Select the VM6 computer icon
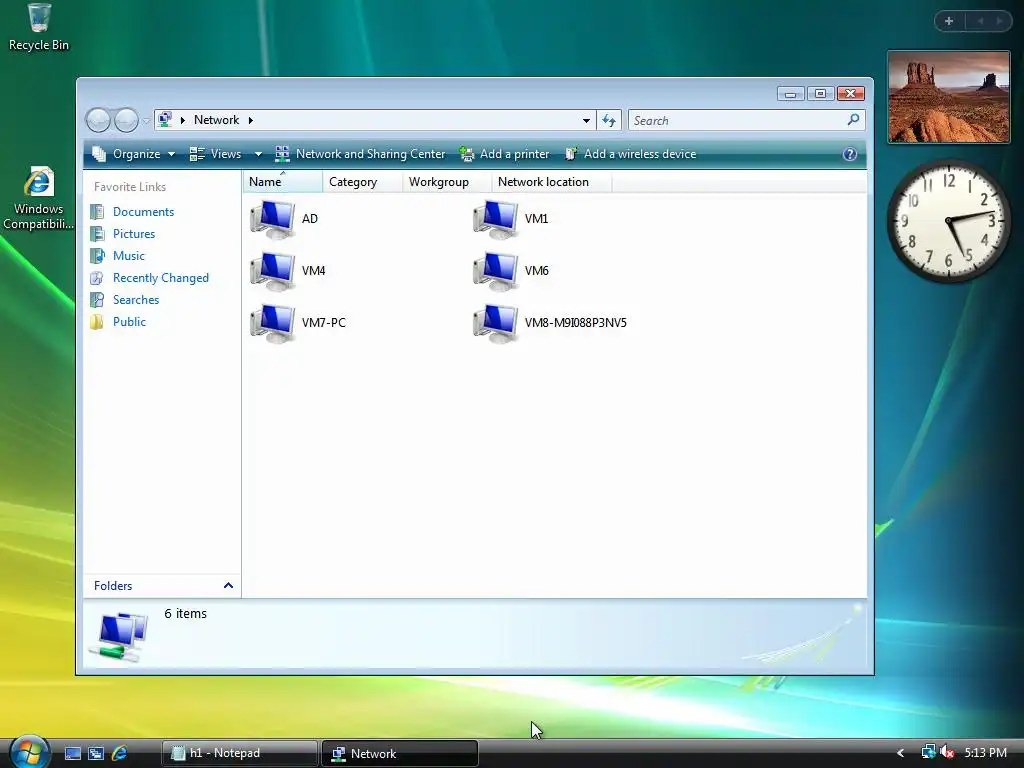Image resolution: width=1024 pixels, height=768 pixels. (x=496, y=271)
